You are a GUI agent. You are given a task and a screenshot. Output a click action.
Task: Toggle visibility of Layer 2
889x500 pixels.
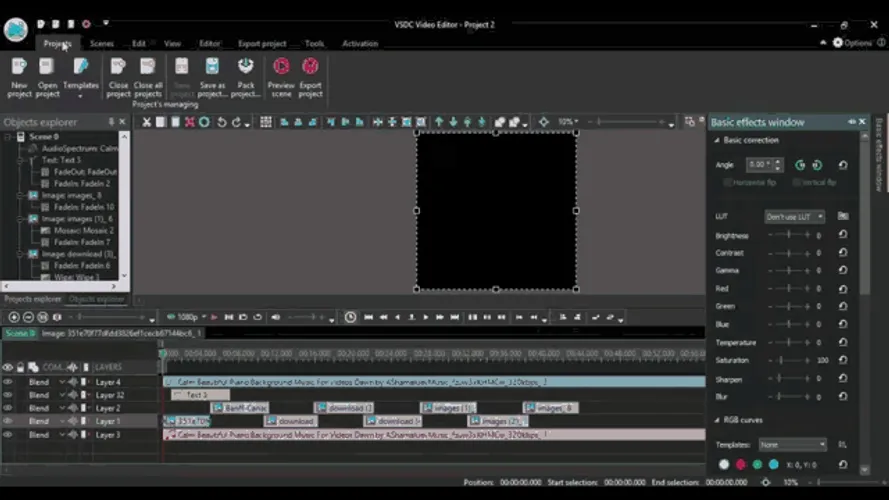pyautogui.click(x=8, y=408)
